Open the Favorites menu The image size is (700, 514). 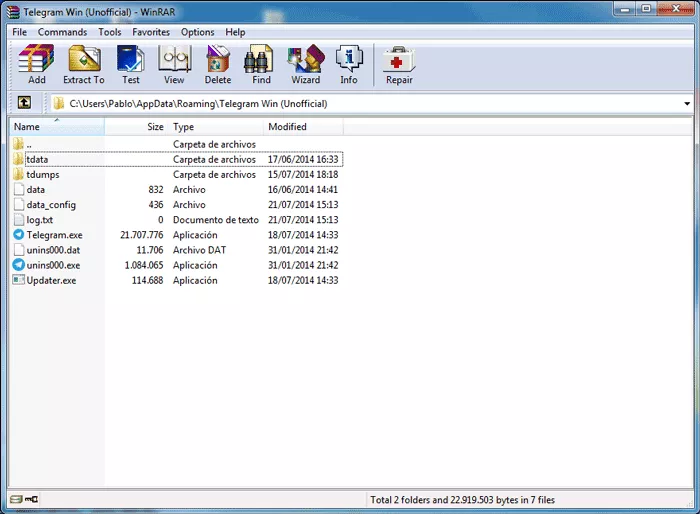click(151, 32)
